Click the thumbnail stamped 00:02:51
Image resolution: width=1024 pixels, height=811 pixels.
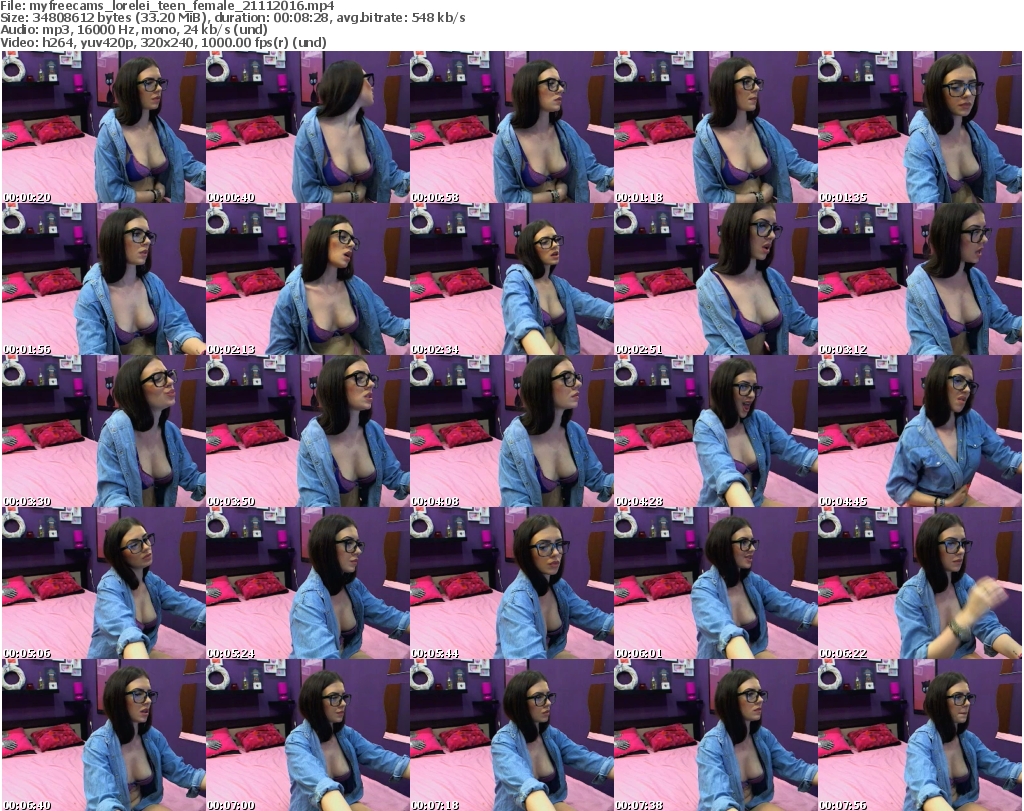point(716,279)
